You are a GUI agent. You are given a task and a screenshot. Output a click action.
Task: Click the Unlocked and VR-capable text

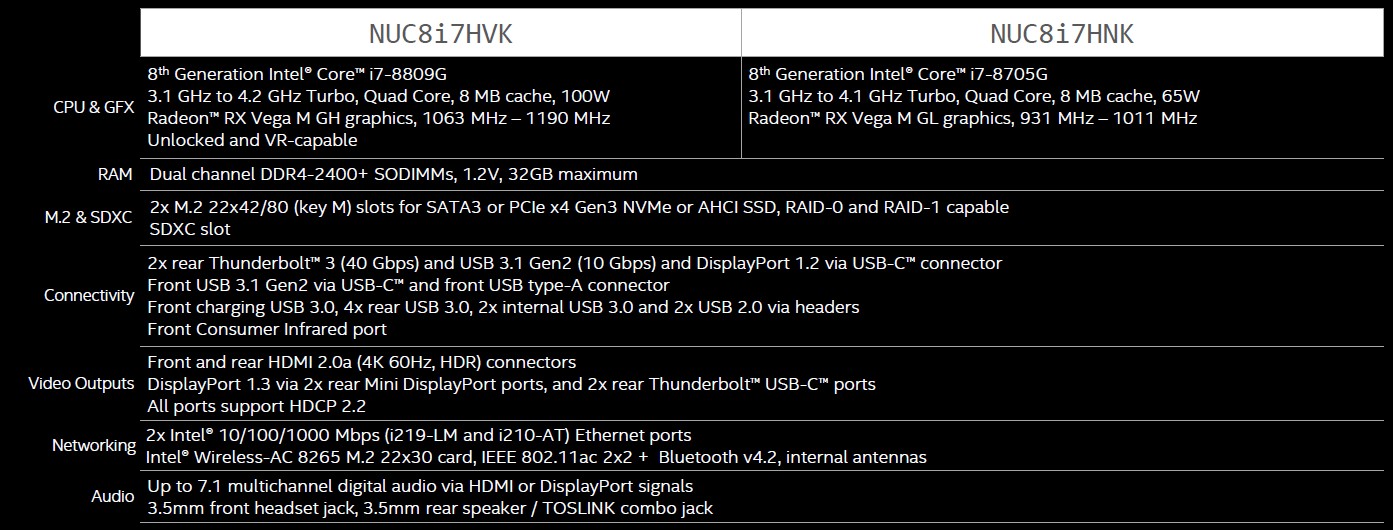click(x=252, y=140)
